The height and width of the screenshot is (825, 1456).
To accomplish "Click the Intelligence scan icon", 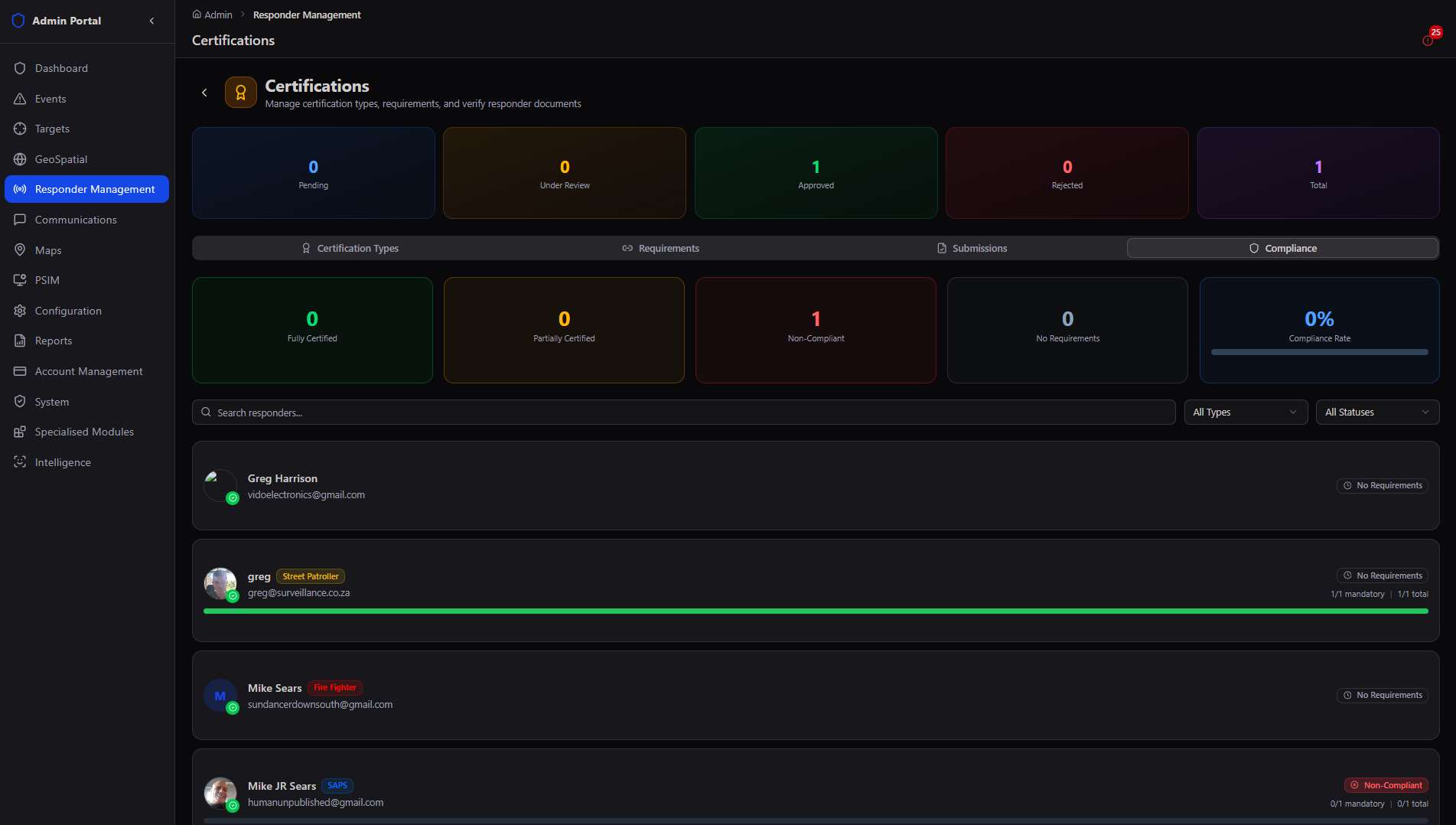I will (20, 462).
